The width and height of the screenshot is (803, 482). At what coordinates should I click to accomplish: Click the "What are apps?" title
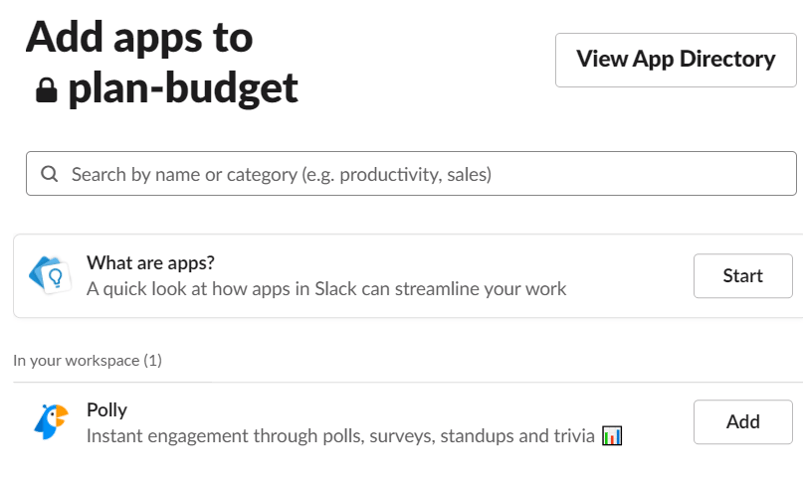[x=151, y=263]
